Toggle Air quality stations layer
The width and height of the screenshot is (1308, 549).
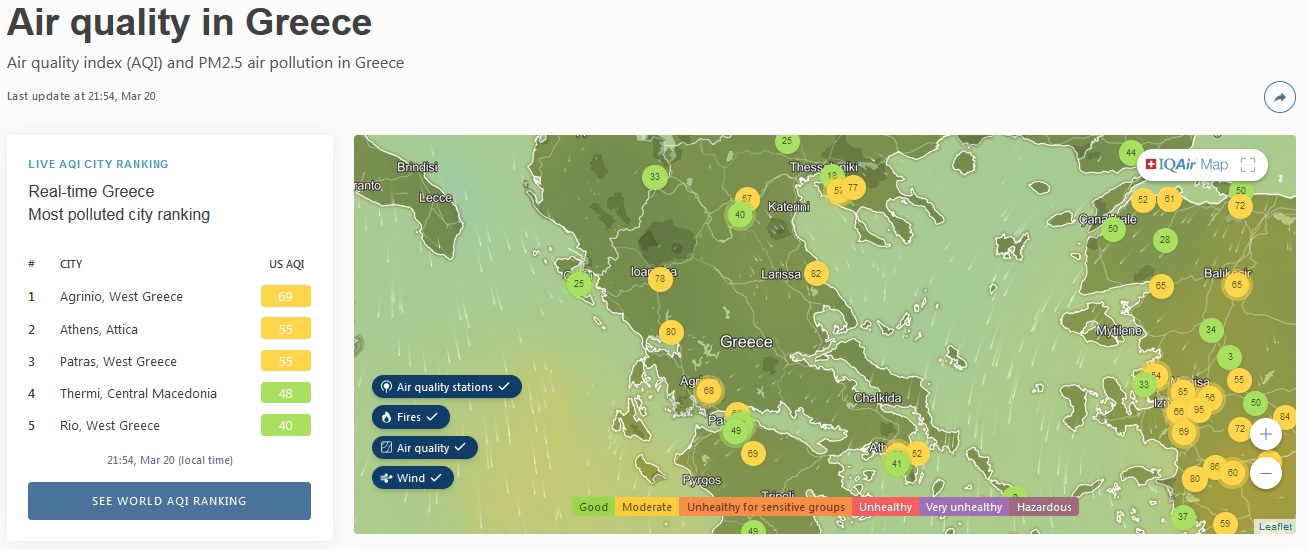[x=447, y=387]
